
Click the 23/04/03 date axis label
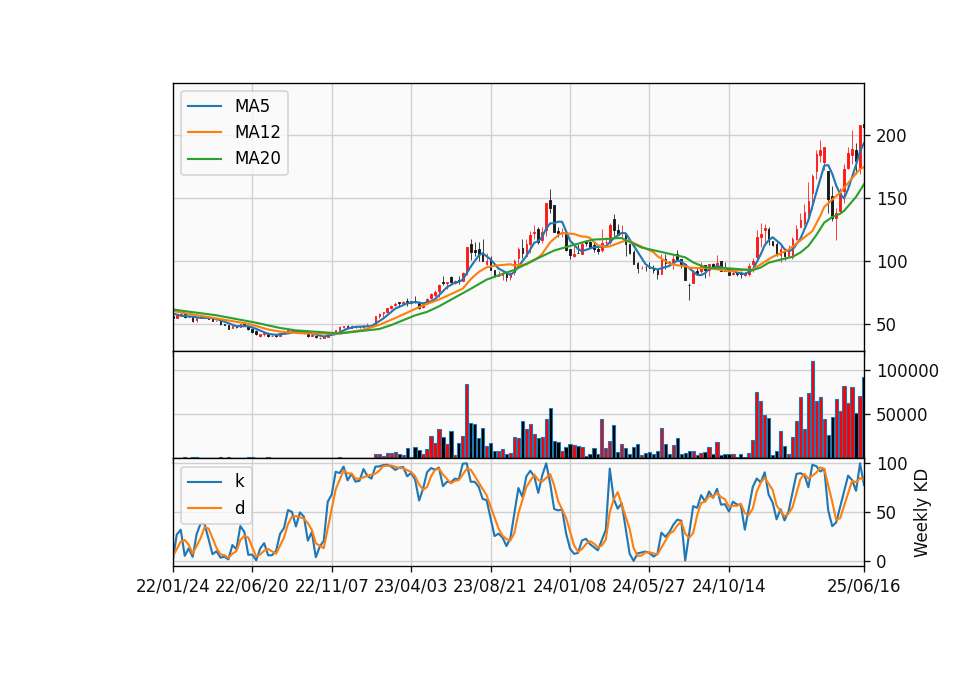tap(411, 586)
